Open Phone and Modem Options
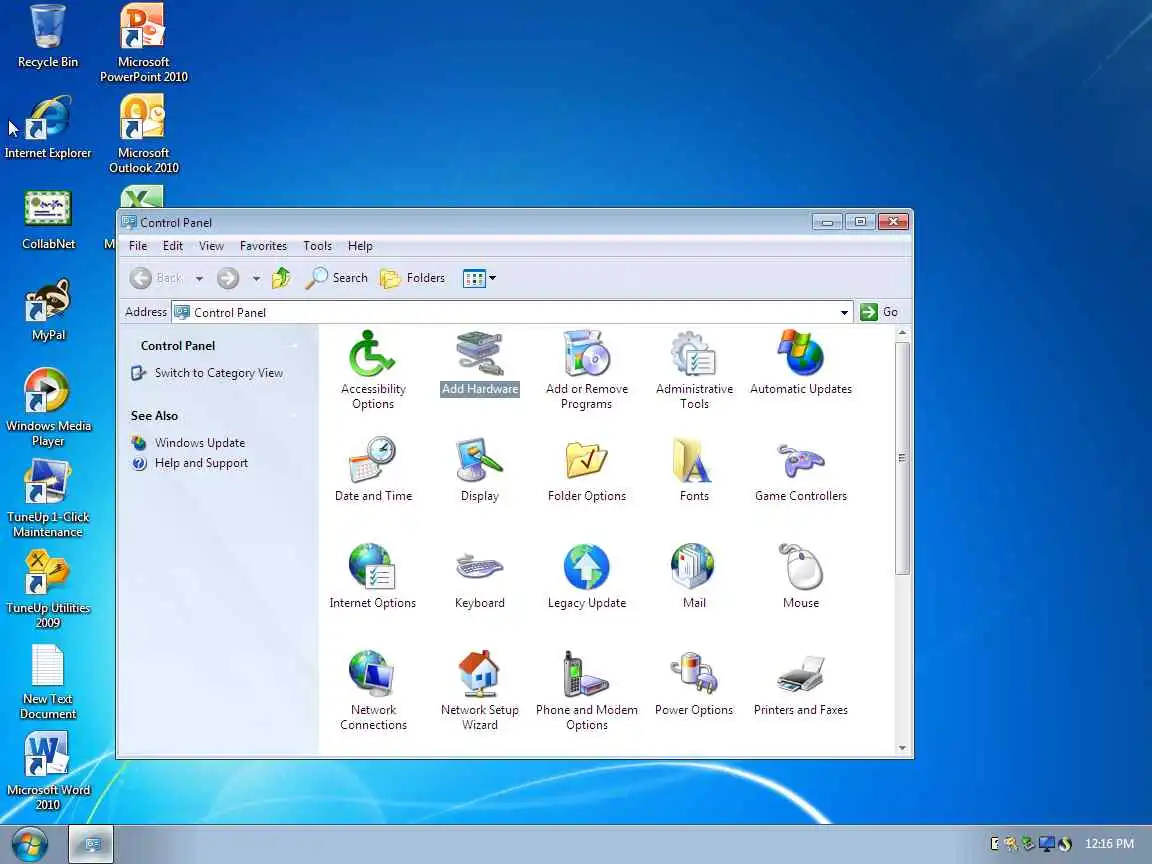Image resolution: width=1152 pixels, height=864 pixels. pyautogui.click(x=586, y=691)
